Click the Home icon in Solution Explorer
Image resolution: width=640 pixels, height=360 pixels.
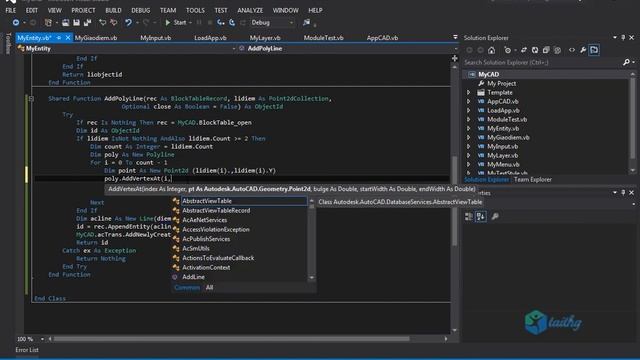[x=491, y=50]
